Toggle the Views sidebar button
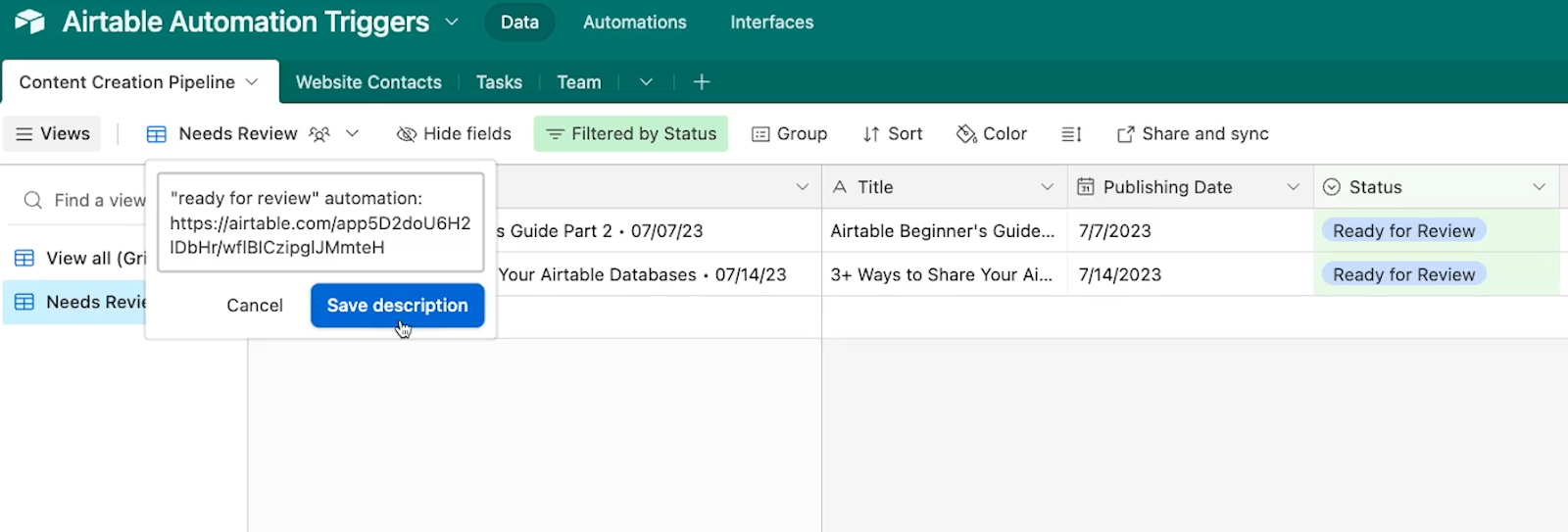Viewport: 1568px width, 532px height. click(x=53, y=134)
